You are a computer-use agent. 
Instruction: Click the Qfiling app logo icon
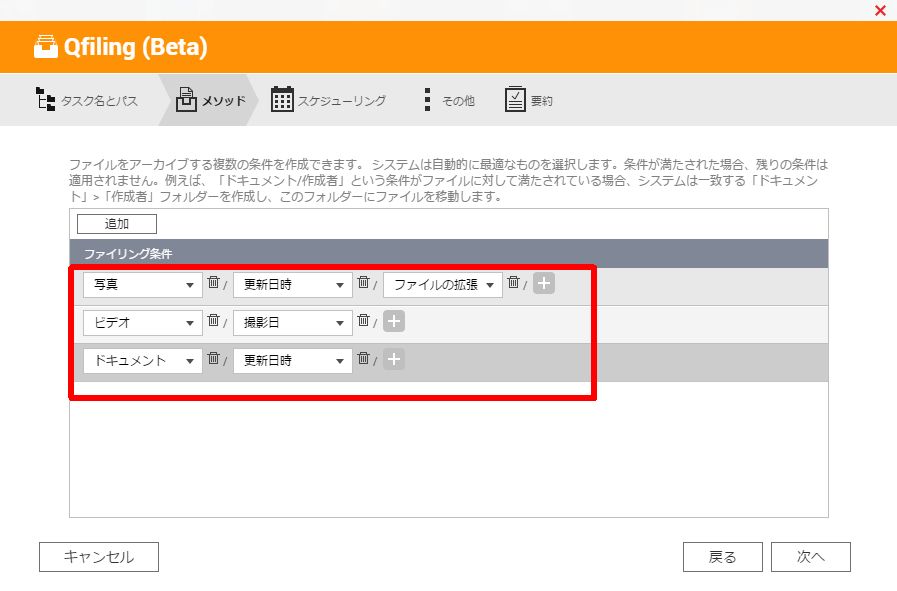pos(46,47)
